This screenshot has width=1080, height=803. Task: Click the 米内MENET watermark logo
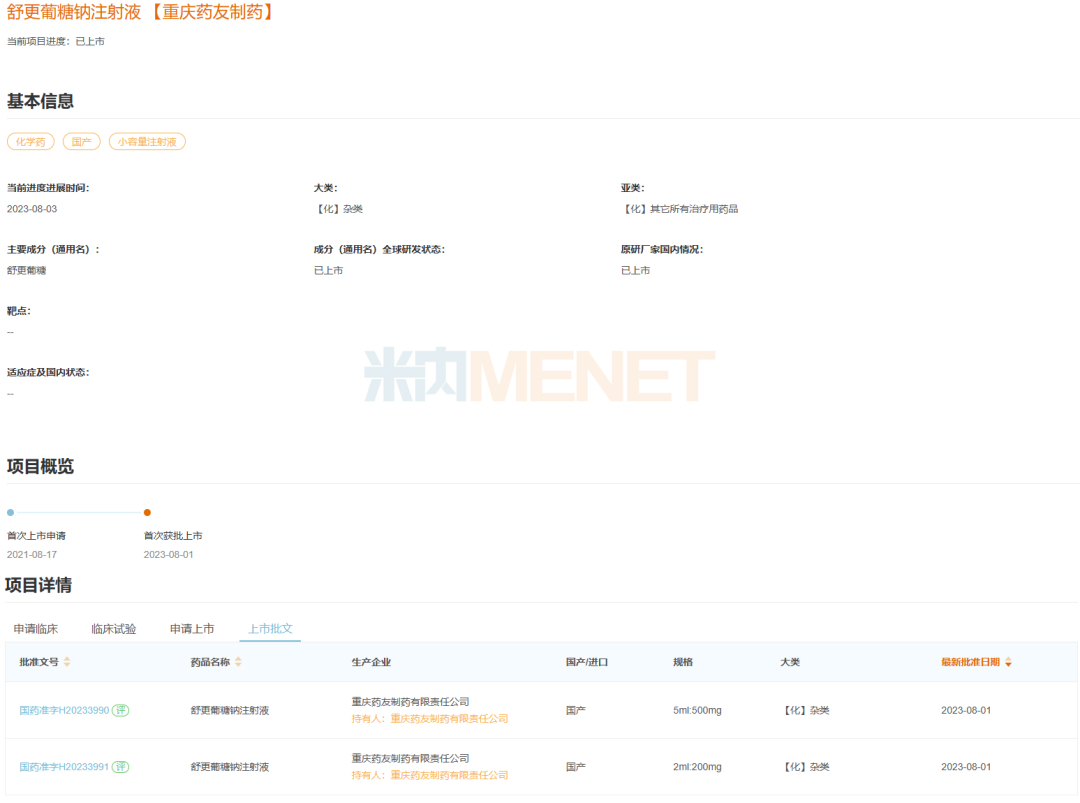tap(540, 372)
